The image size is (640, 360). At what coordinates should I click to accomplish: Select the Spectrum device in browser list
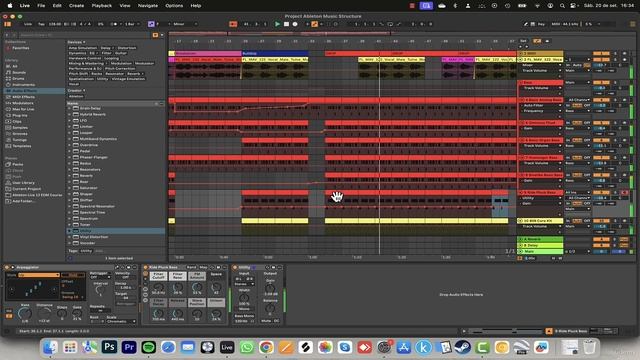(89, 218)
